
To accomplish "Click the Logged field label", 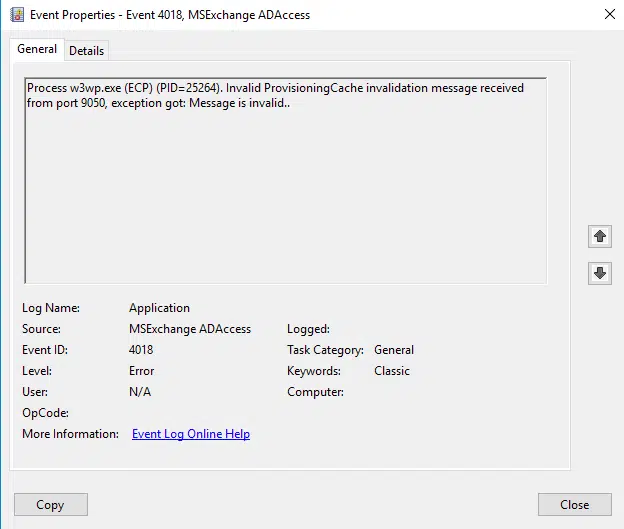I will 308,329.
